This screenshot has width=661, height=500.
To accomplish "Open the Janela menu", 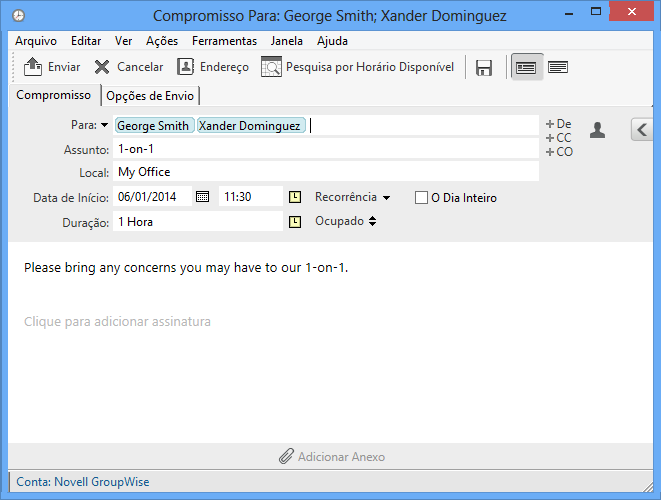I will coord(287,41).
